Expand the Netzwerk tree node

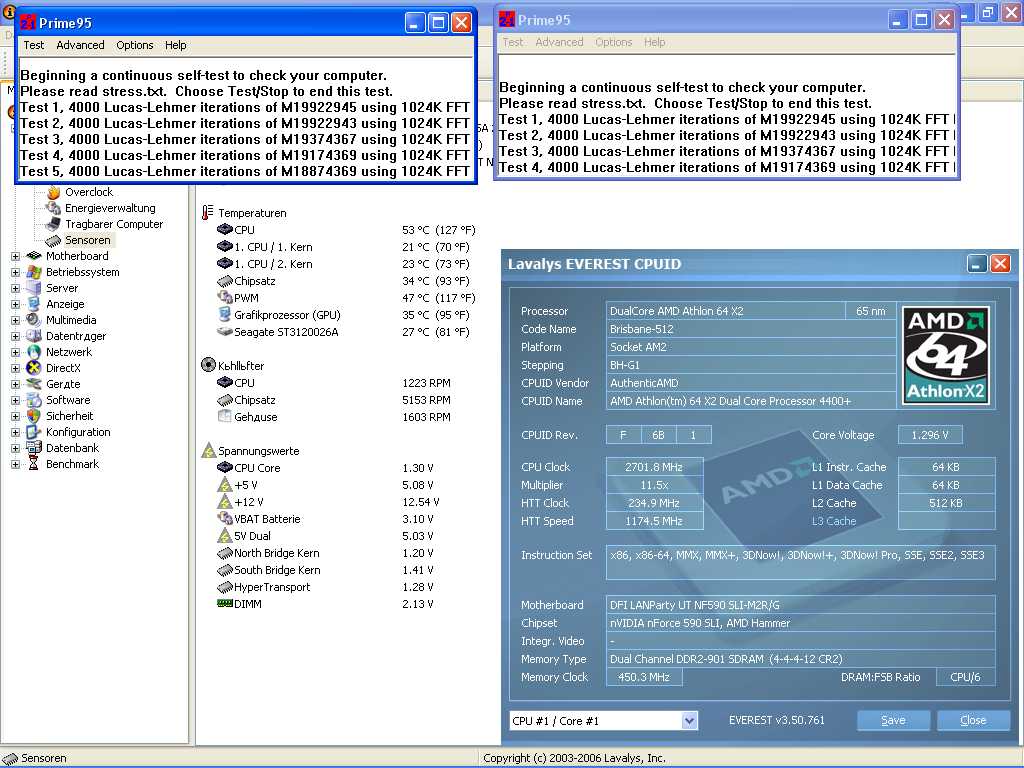[x=15, y=352]
